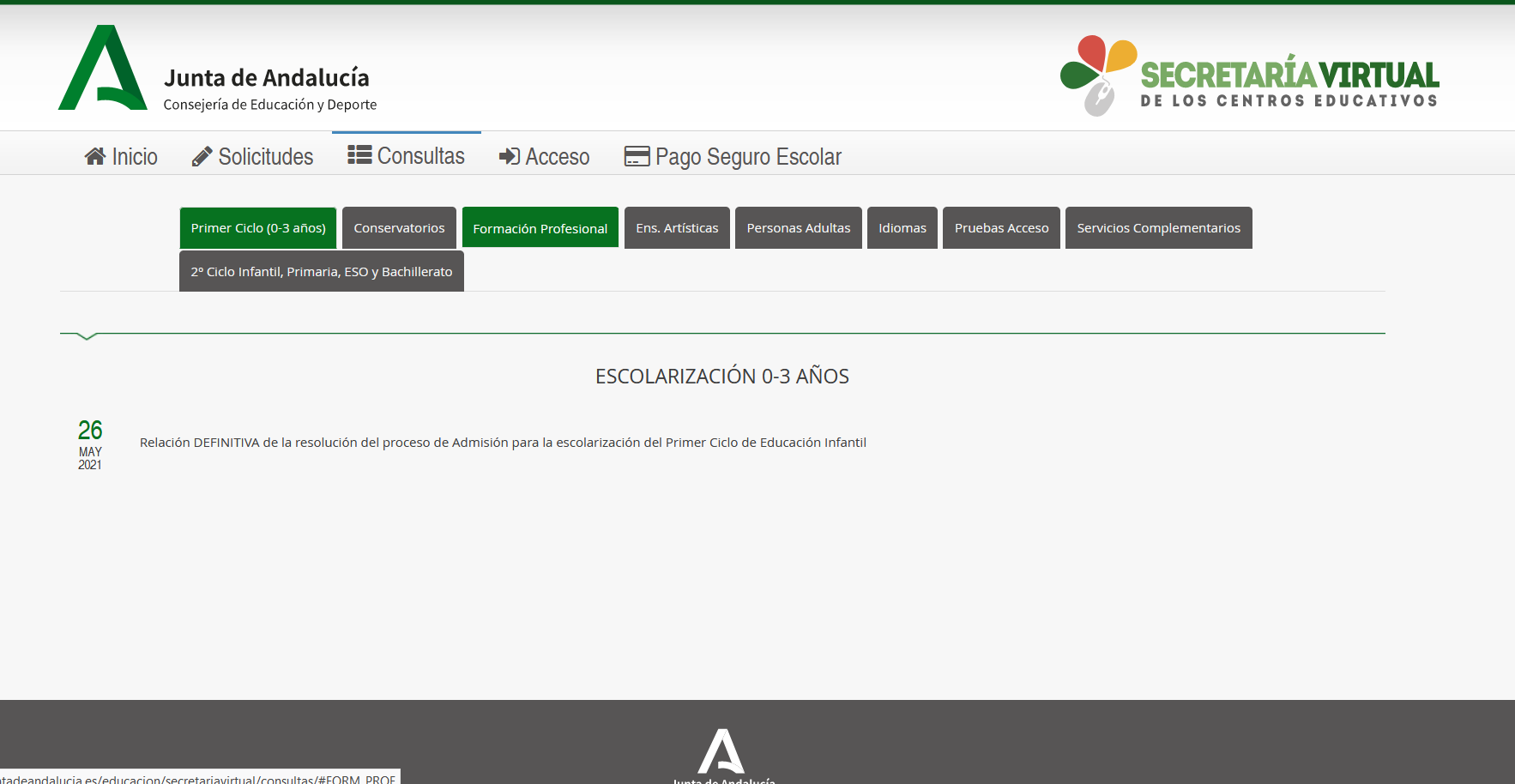Select the Consultas menu item
1515x784 pixels.
[x=406, y=155]
